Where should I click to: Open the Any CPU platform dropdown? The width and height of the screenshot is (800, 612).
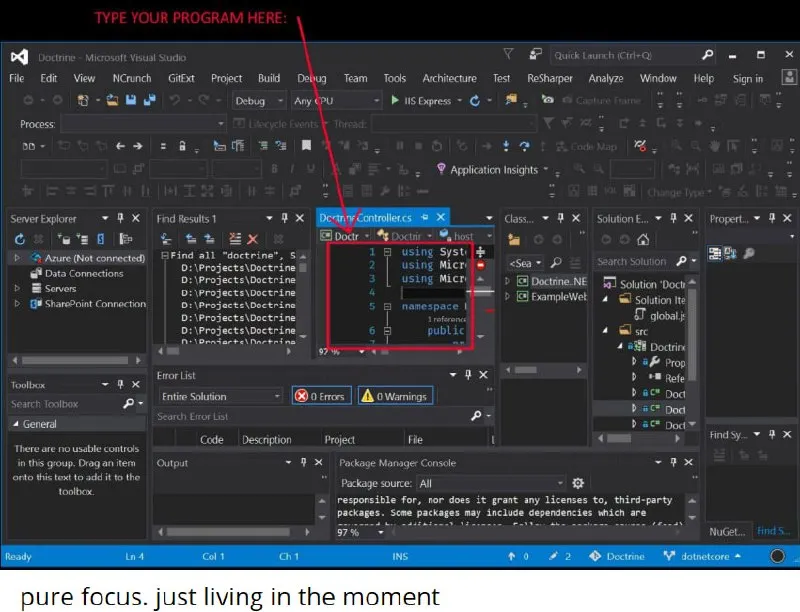click(x=336, y=100)
